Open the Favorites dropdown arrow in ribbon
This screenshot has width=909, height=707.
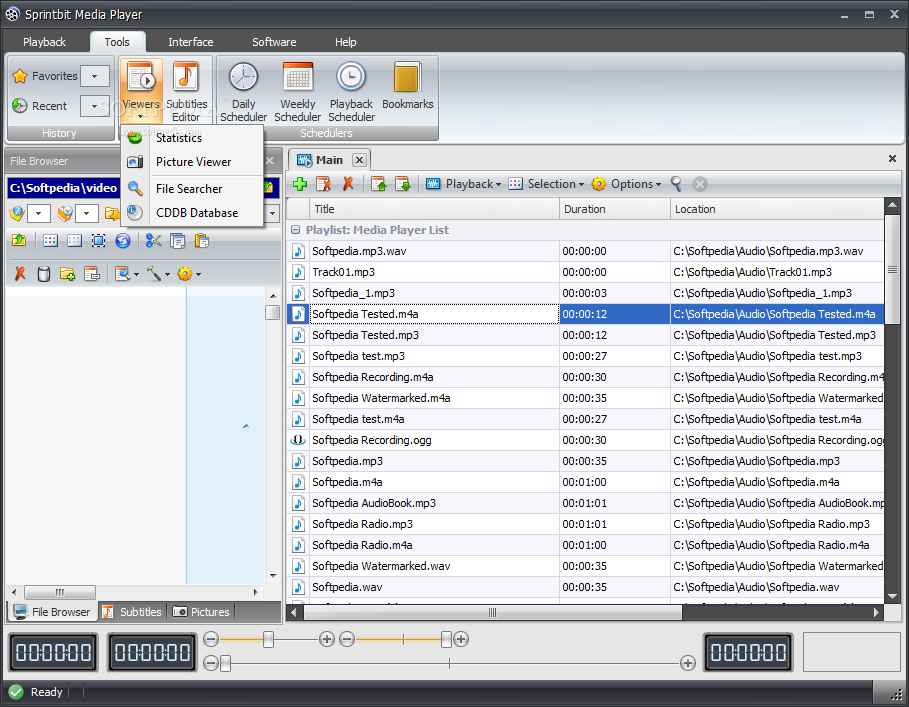tap(94, 76)
